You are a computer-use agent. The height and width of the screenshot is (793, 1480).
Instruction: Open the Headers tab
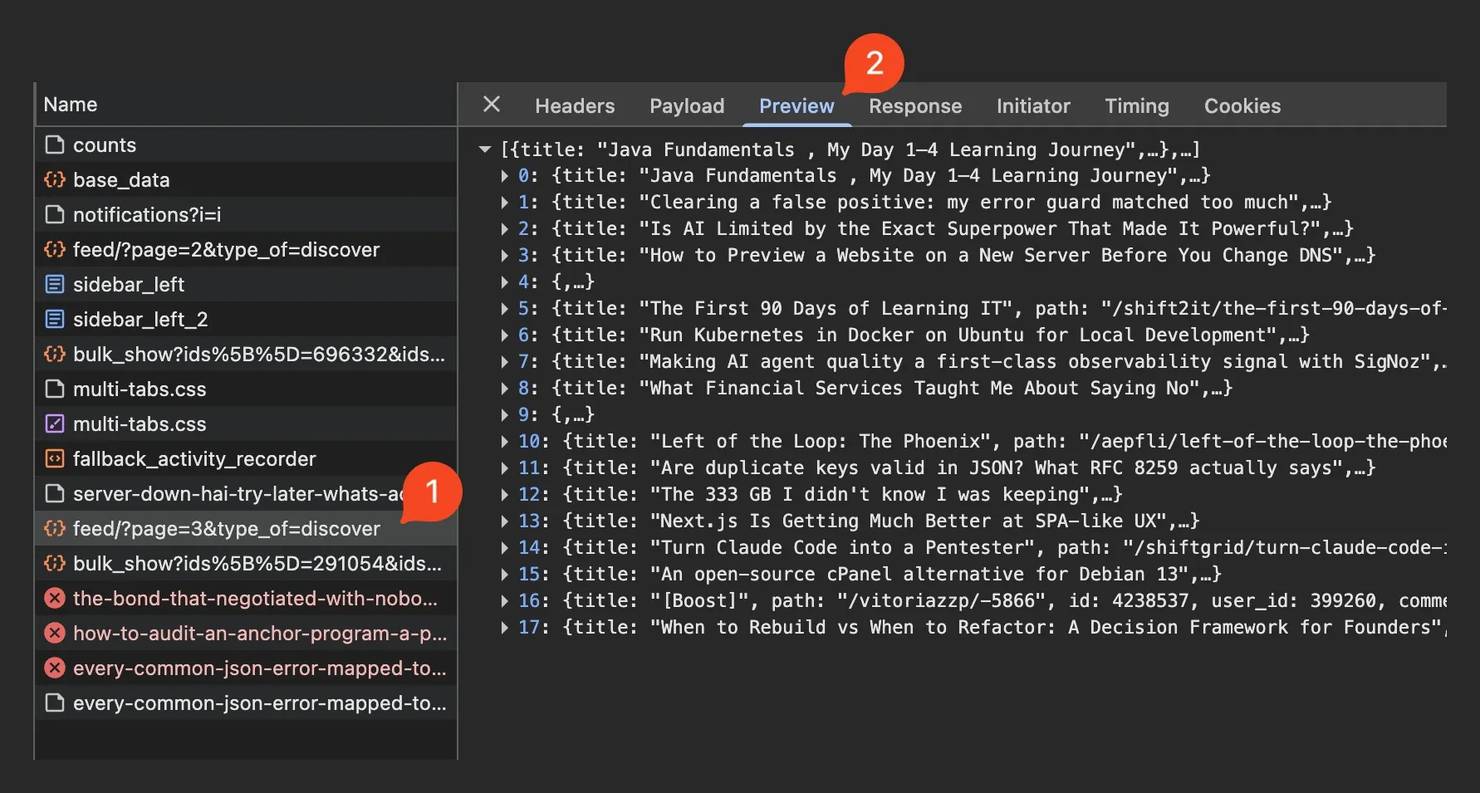[x=574, y=106]
